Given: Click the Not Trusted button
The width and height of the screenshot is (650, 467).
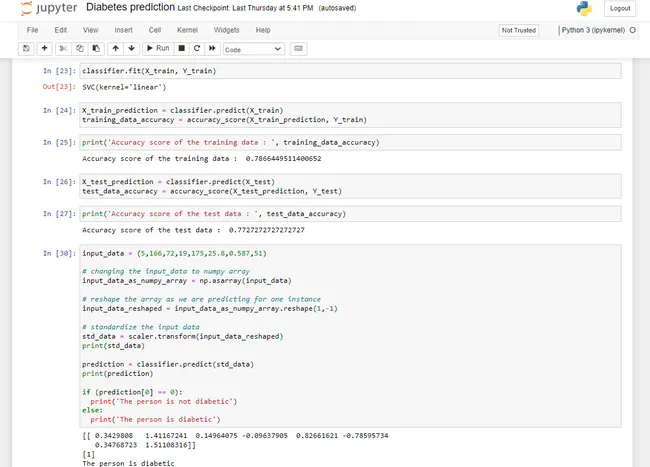Looking at the screenshot, I should (519, 30).
